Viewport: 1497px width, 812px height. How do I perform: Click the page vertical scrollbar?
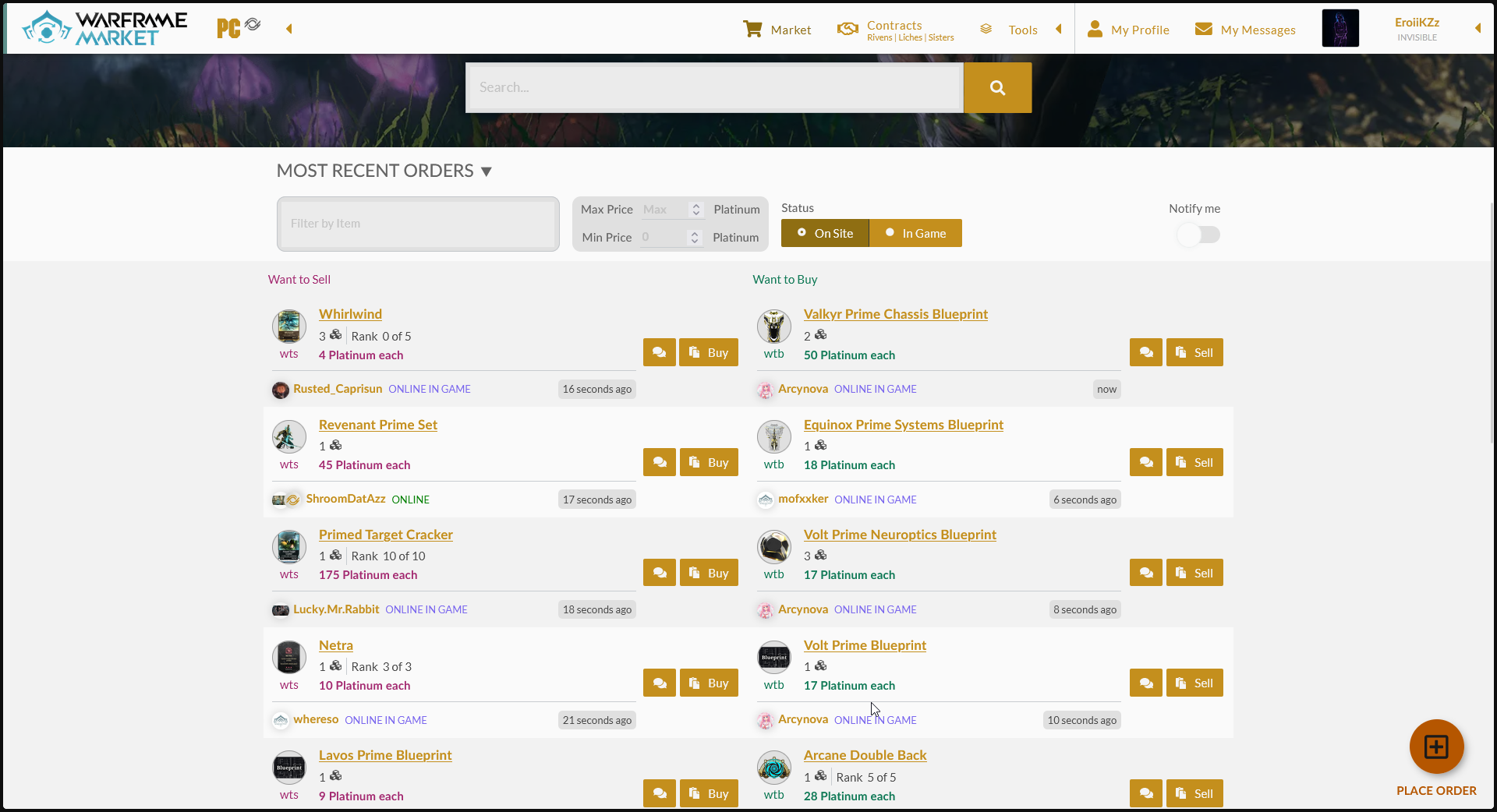(1493, 323)
